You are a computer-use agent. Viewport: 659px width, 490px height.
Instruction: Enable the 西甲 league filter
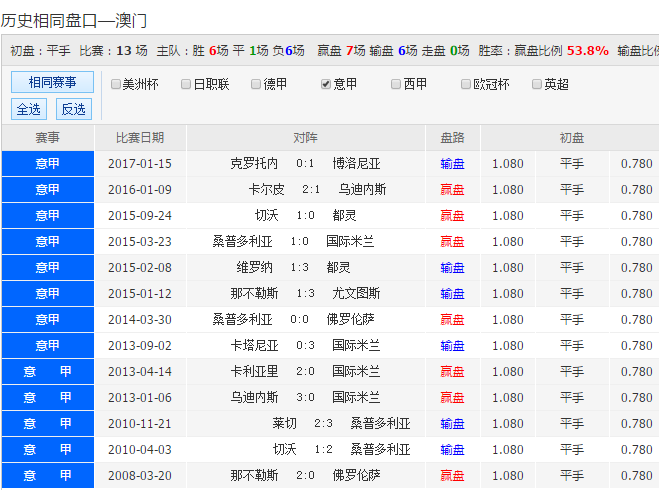(x=395, y=84)
